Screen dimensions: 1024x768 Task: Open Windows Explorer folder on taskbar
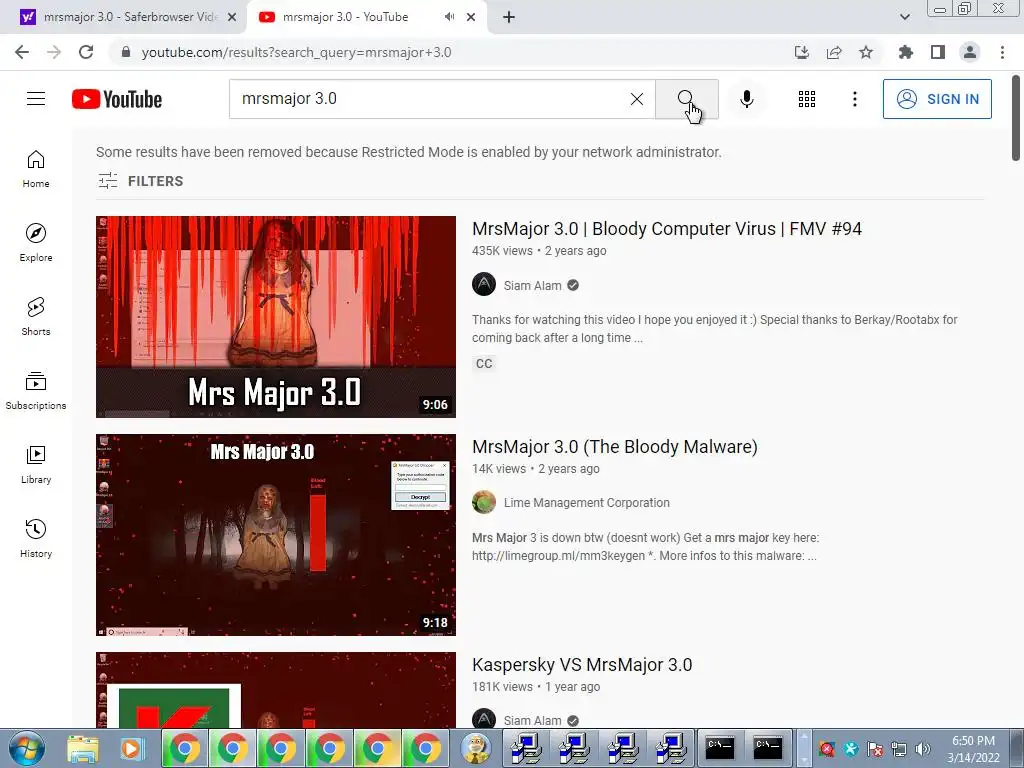pos(83,748)
